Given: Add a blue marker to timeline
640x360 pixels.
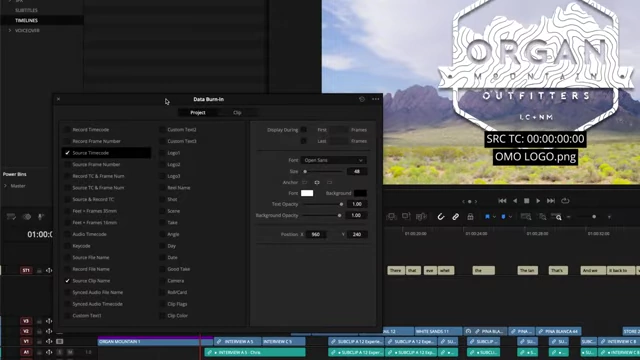Looking at the screenshot, I should tap(503, 217).
